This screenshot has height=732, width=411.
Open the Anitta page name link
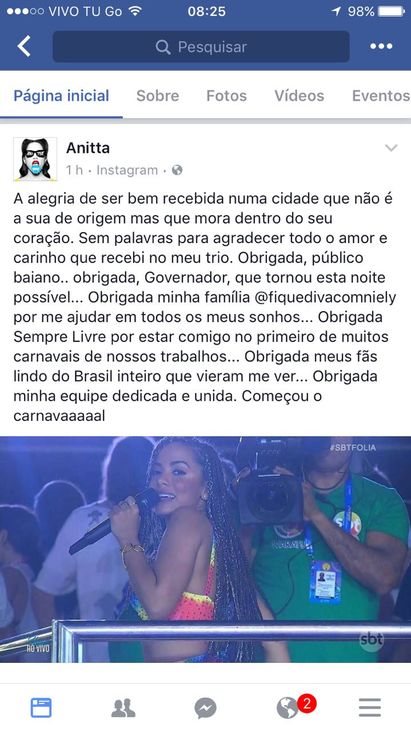pos(88,148)
